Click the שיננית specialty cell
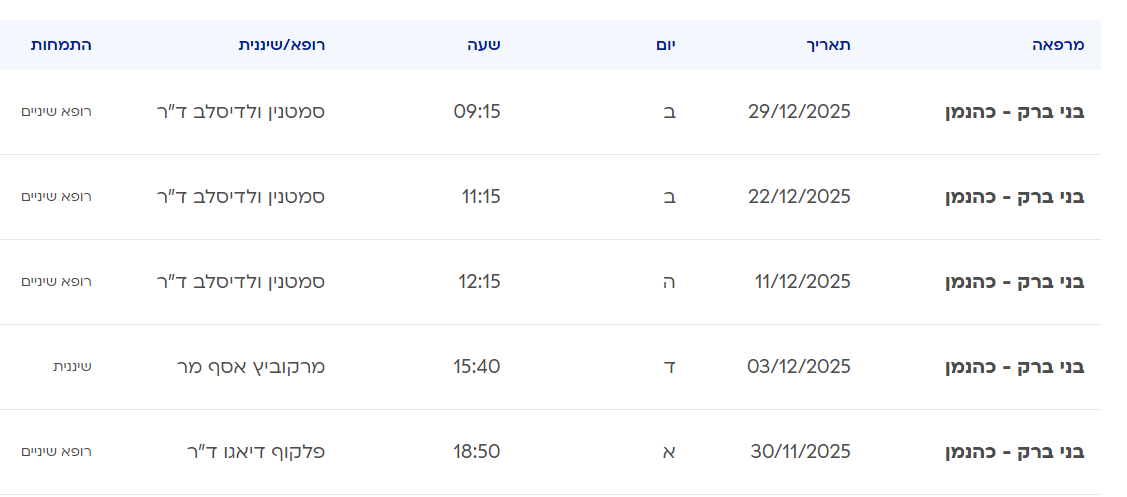The width and height of the screenshot is (1127, 497). (72, 366)
